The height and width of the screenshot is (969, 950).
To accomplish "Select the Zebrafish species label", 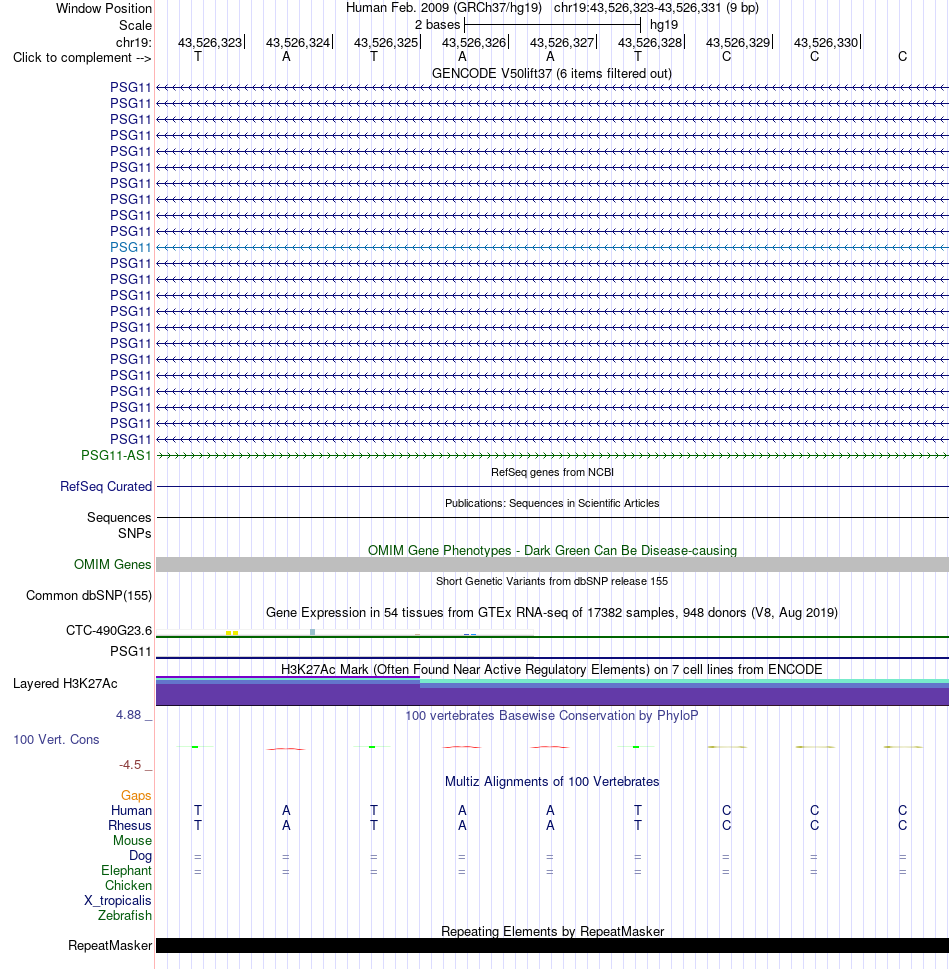I will click(x=124, y=915).
